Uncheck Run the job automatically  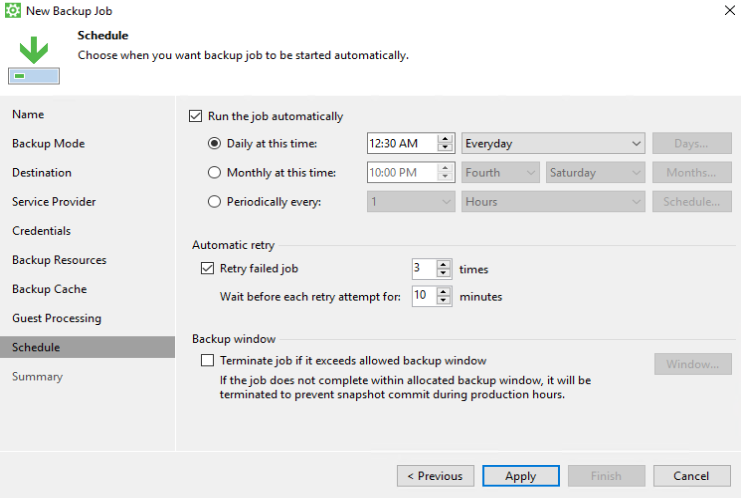pos(195,116)
